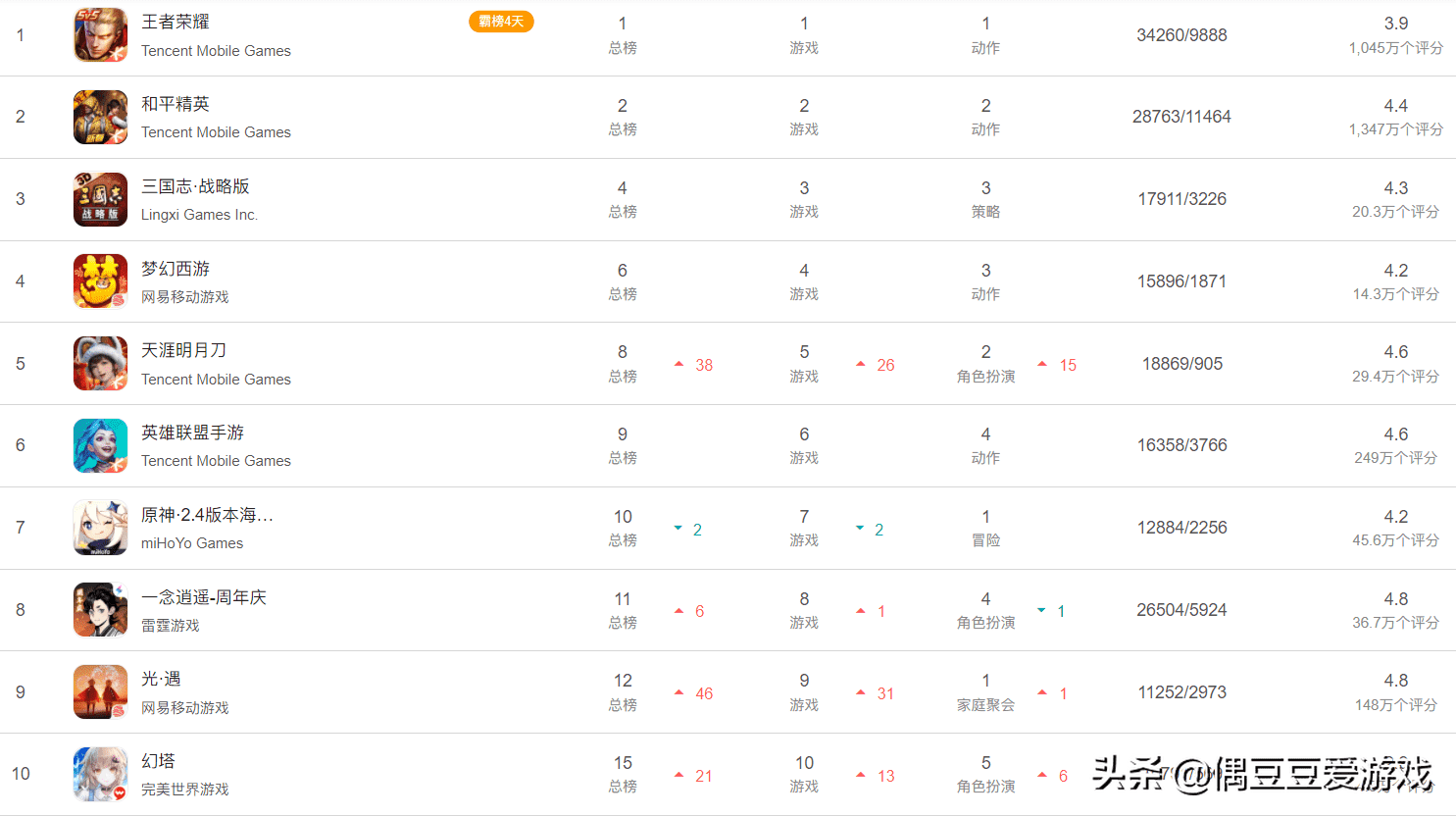Viewport: 1456px width, 816px height.
Task: Open the 和平精英 app icon
Action: [100, 117]
